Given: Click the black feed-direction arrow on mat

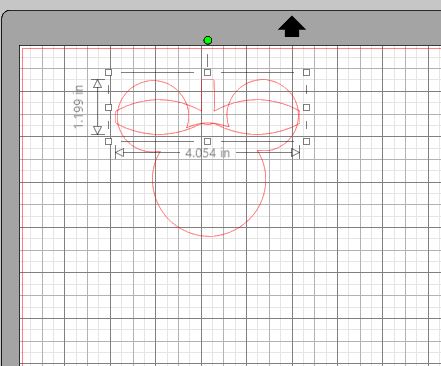Looking at the screenshot, I should click(x=292, y=27).
